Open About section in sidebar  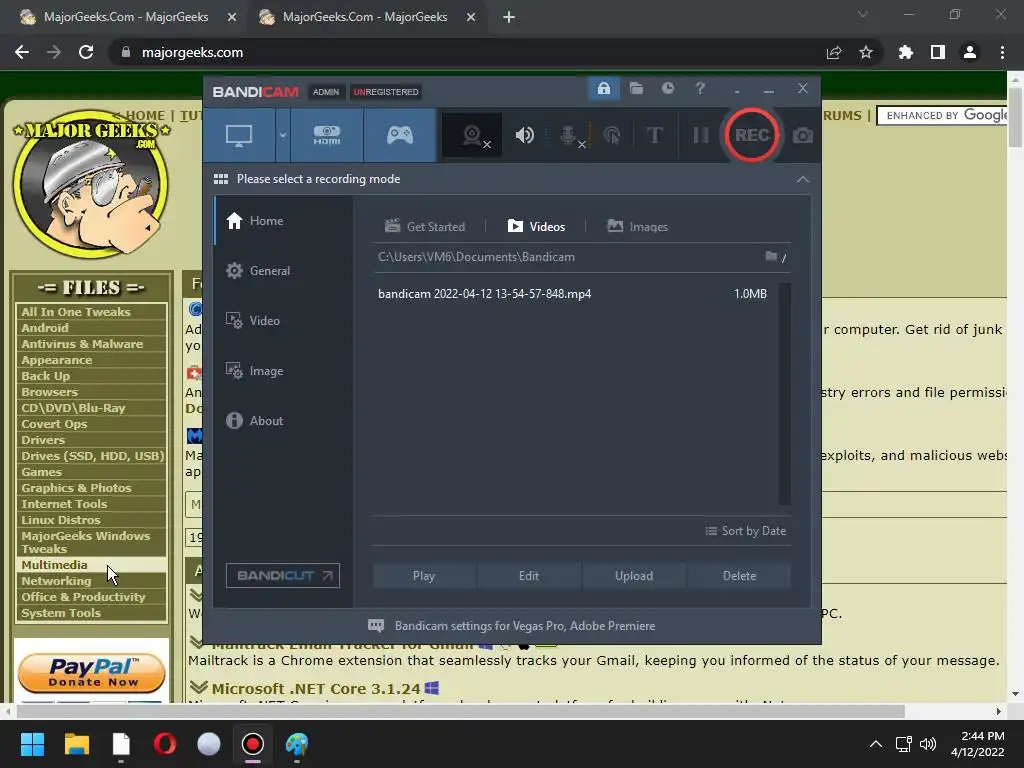tap(283, 421)
